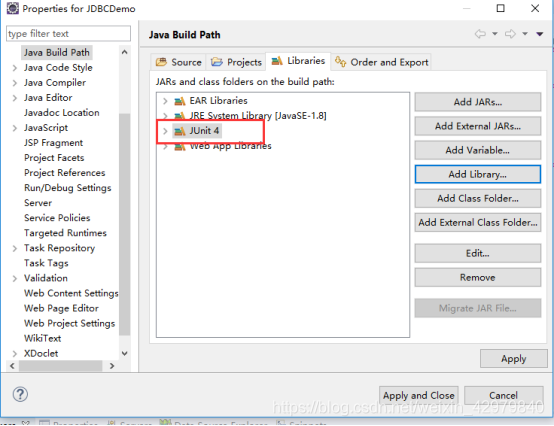Expand the JUnit 4 node
Screen dimensions: 554x426
click(x=165, y=131)
